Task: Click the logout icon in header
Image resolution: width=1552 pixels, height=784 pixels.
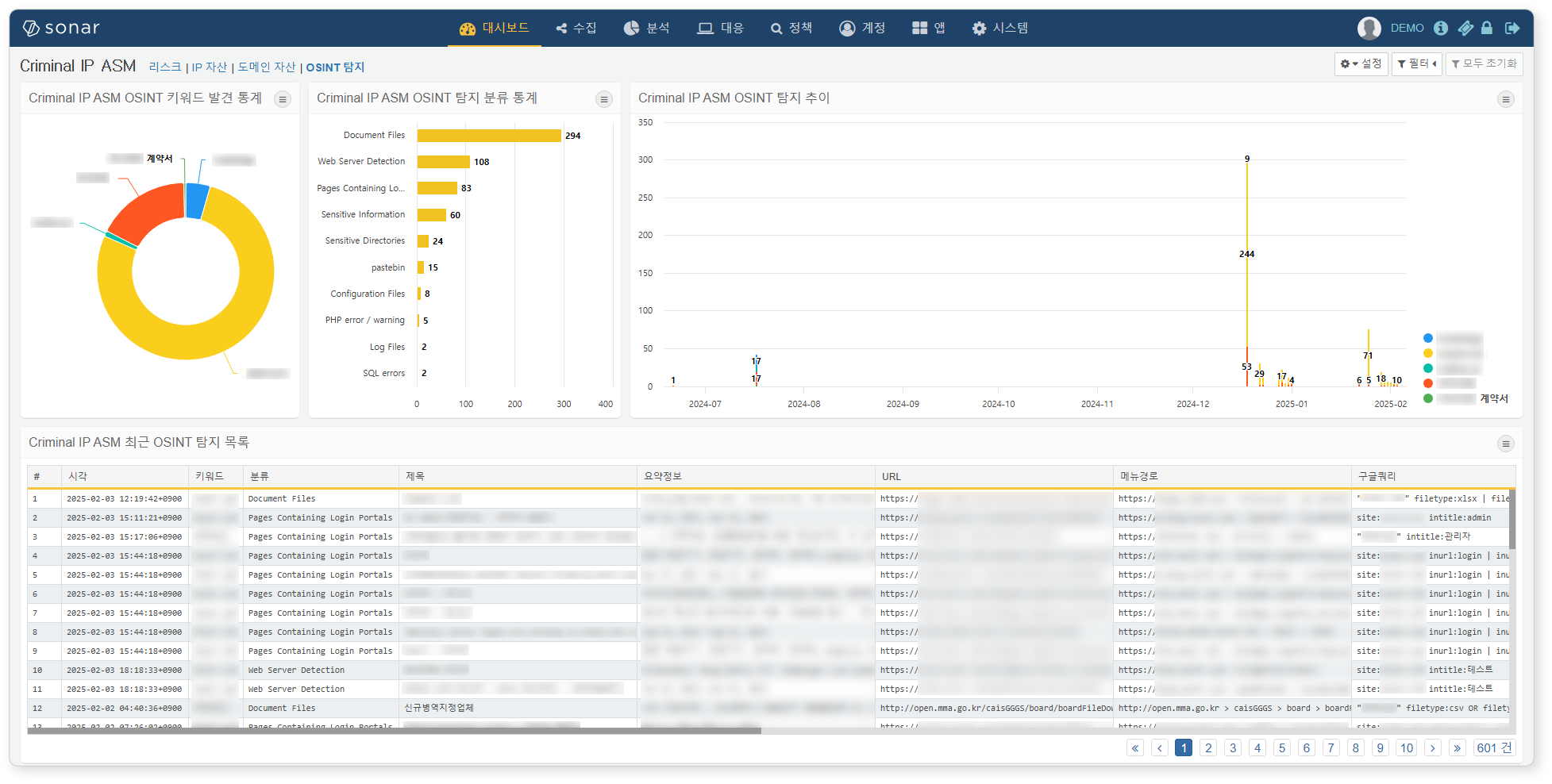Action: (x=1512, y=28)
